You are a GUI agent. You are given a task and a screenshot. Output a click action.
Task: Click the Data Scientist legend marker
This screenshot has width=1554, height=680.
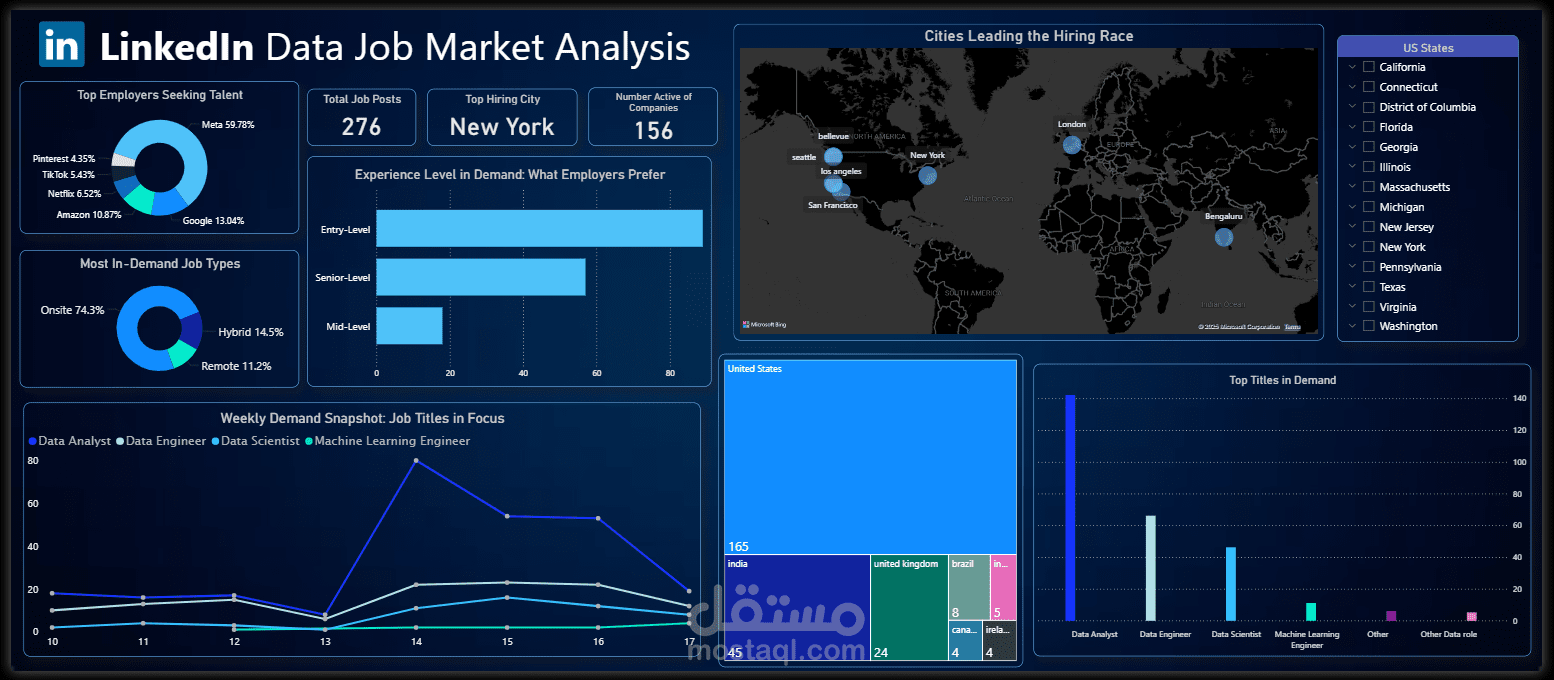pos(215,441)
